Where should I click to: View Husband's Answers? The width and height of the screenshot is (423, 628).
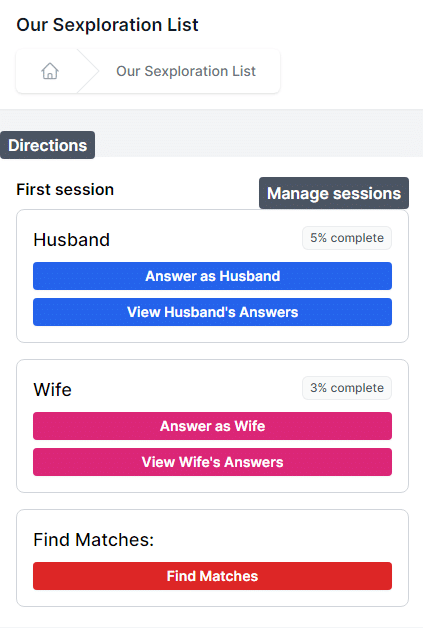(212, 312)
